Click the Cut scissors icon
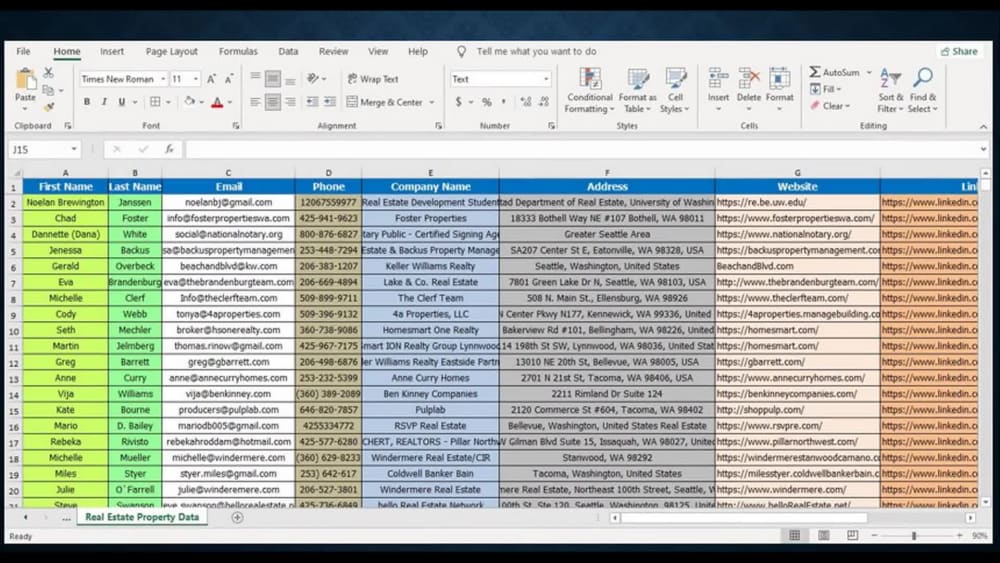 tap(48, 73)
